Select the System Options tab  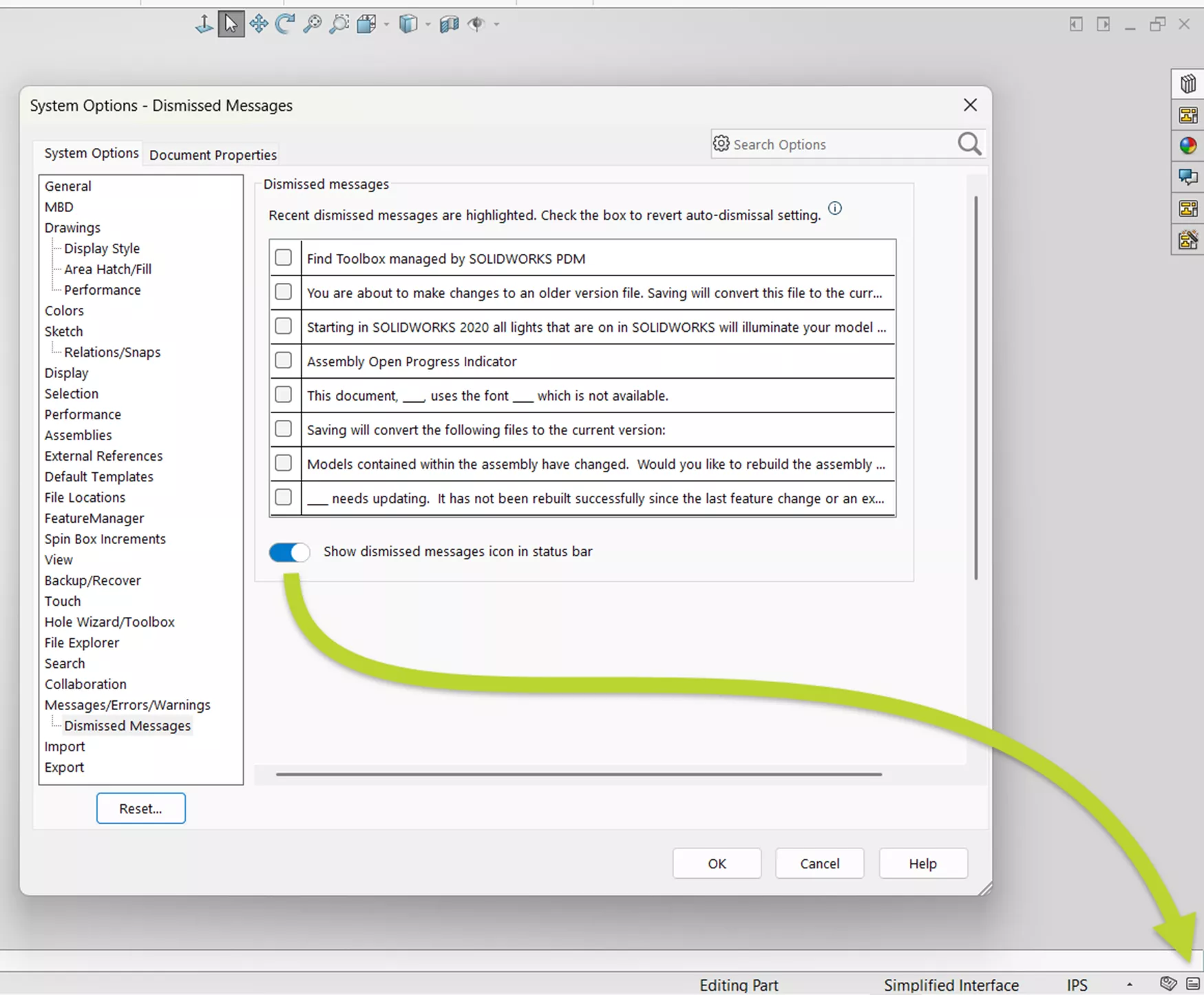tap(90, 153)
